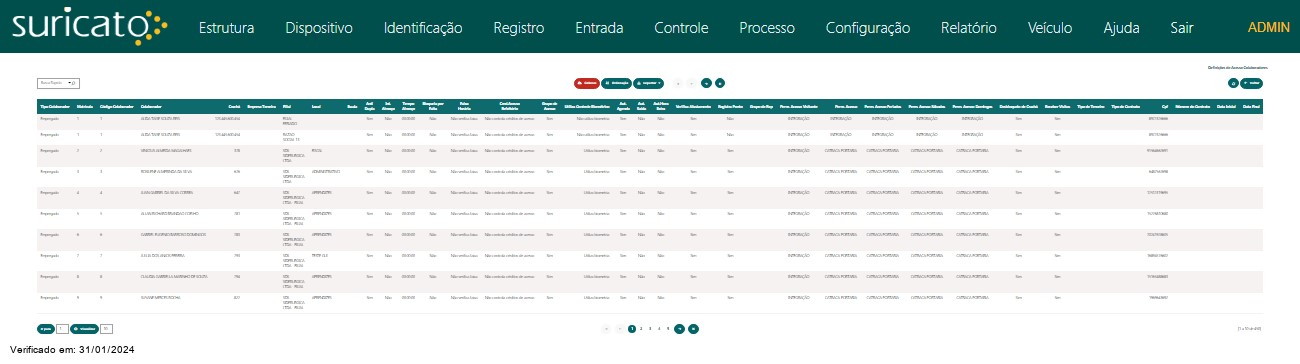The image size is (1300, 364).
Task: Open the Estrutura menu
Action: click(x=226, y=28)
